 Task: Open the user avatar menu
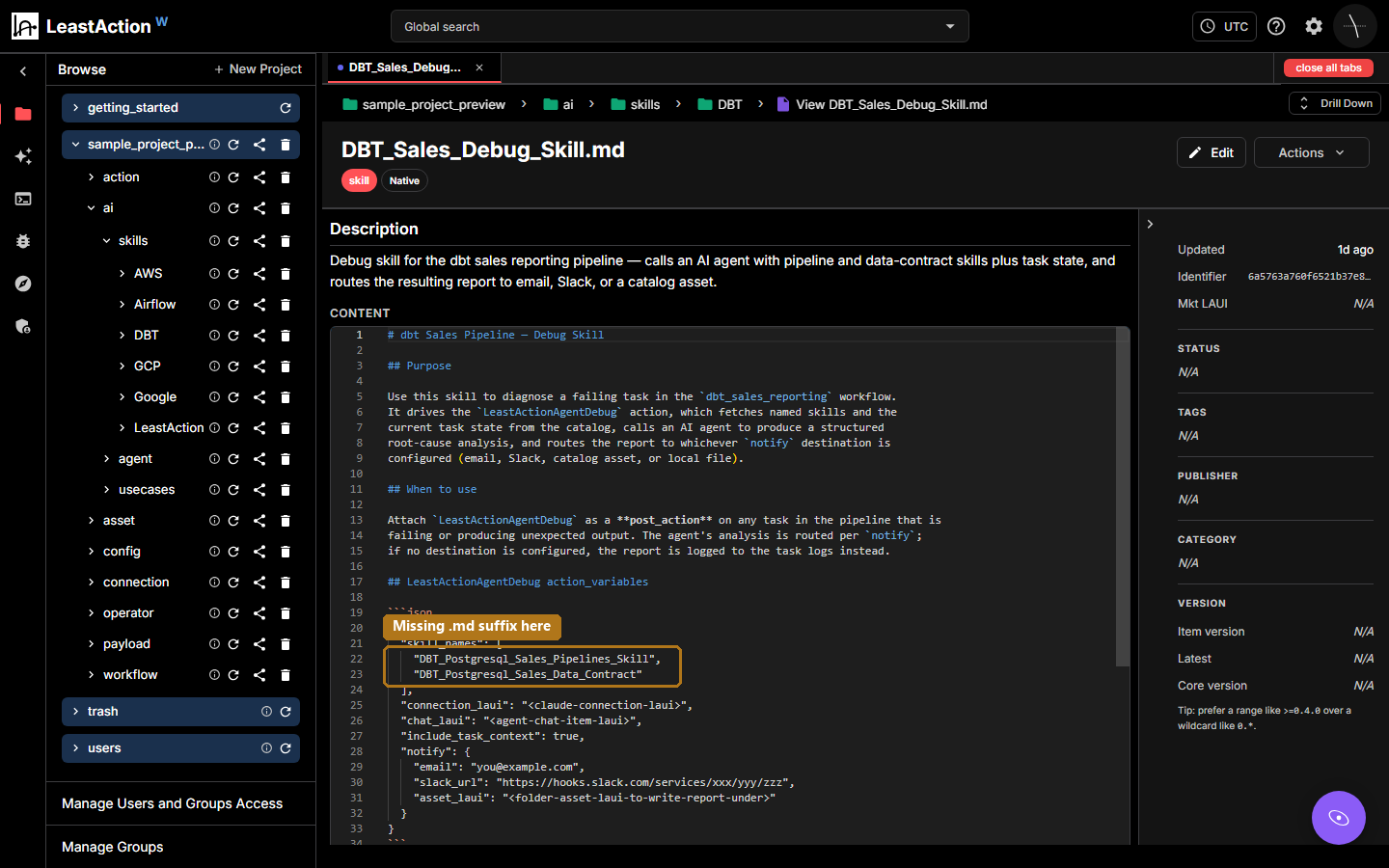(1355, 26)
